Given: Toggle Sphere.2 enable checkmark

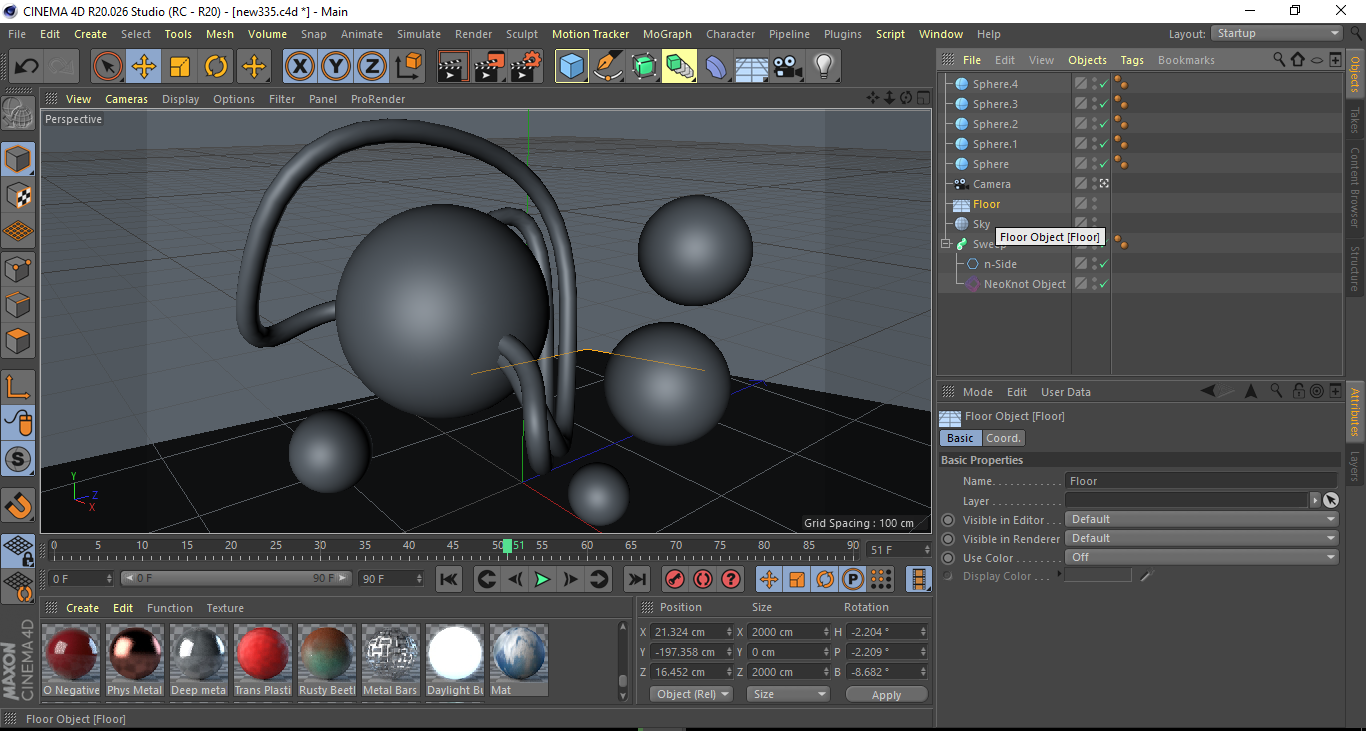Looking at the screenshot, I should pyautogui.click(x=1104, y=124).
